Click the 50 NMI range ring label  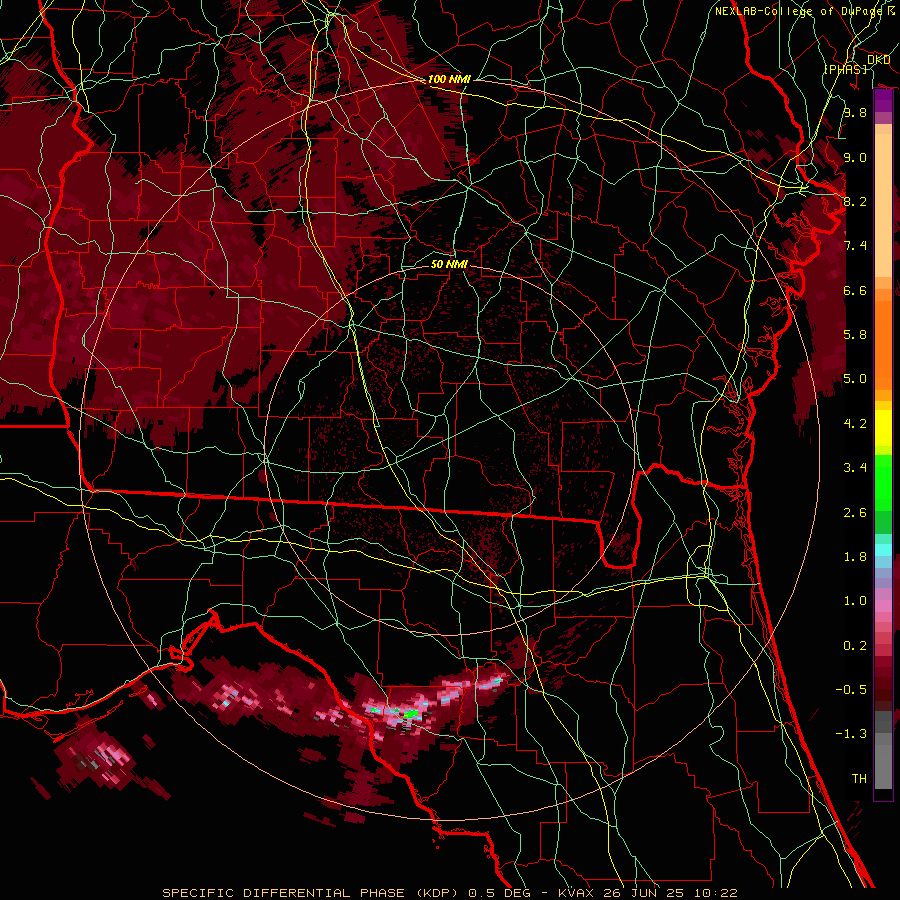449,264
